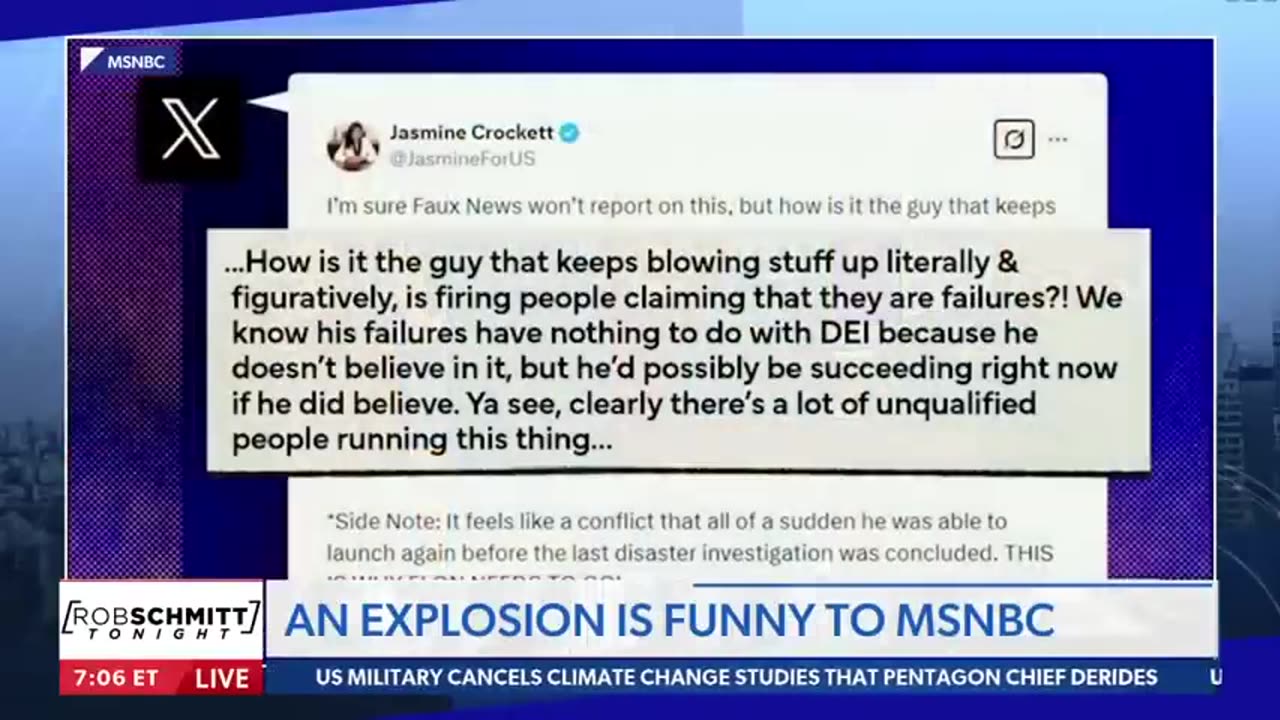
Task: Click the US military climate studies ticker
Action: tap(736, 678)
